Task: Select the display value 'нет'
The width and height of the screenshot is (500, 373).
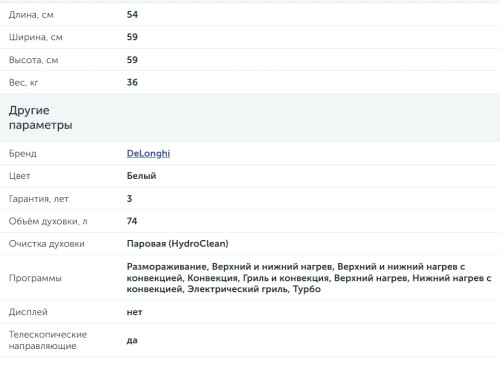Action: tap(134, 312)
